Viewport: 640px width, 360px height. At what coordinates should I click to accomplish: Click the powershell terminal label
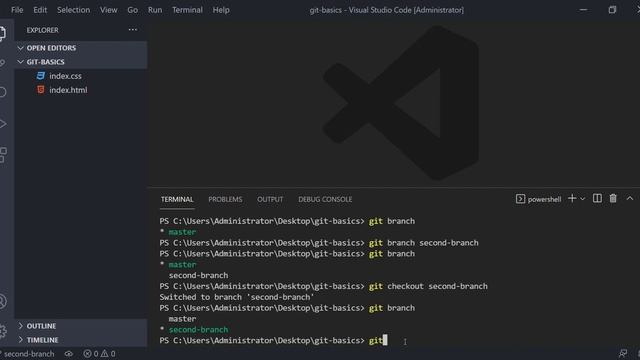pos(544,199)
